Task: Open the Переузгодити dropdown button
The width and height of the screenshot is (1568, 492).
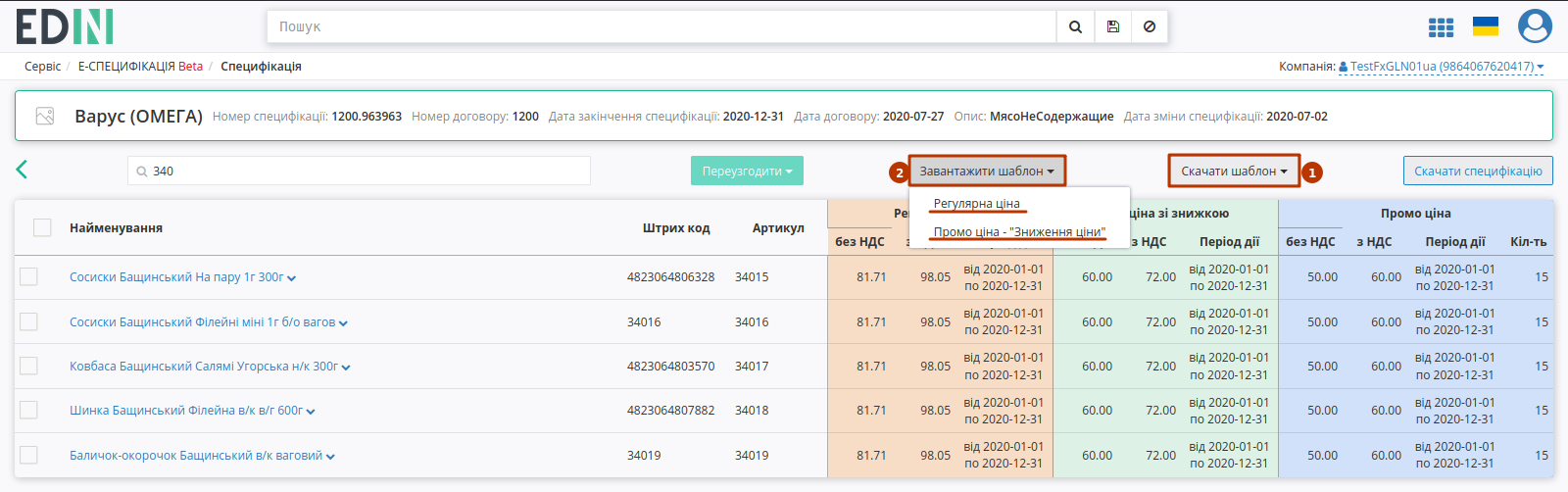Action: [747, 171]
